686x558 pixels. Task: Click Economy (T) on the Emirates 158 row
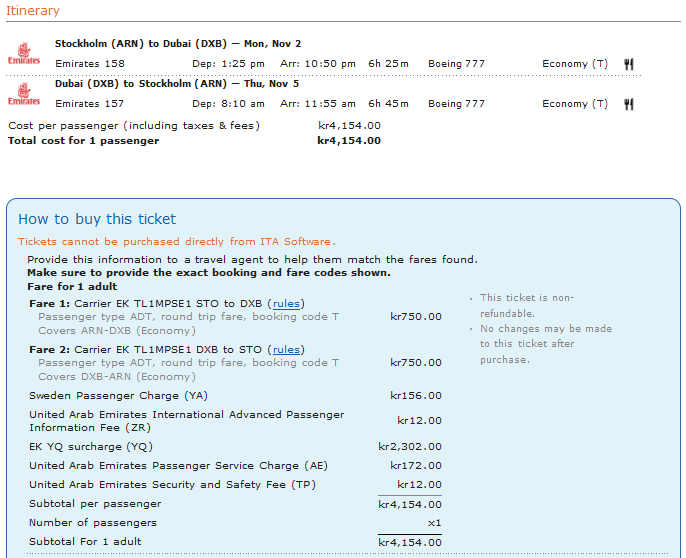575,64
